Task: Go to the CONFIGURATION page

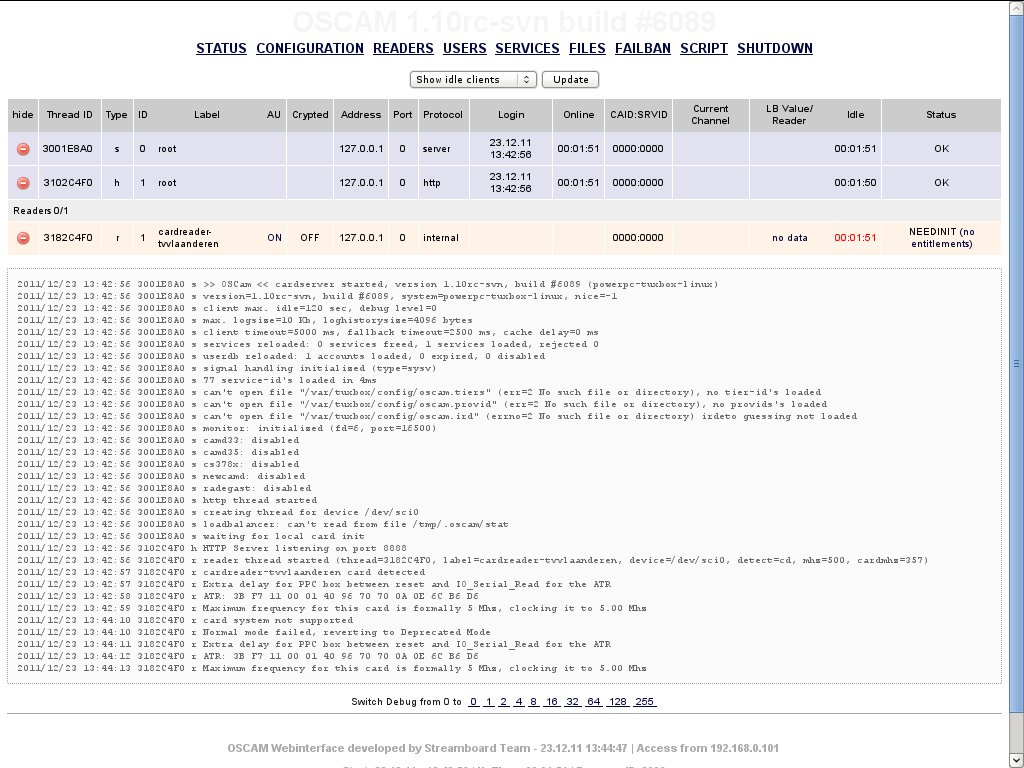Action: click(x=310, y=48)
